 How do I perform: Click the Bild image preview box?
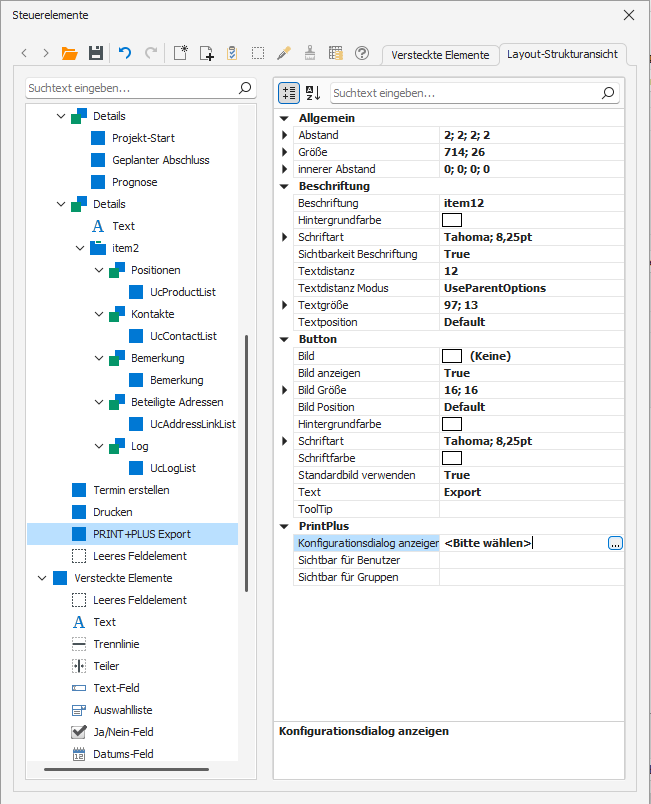(452, 356)
